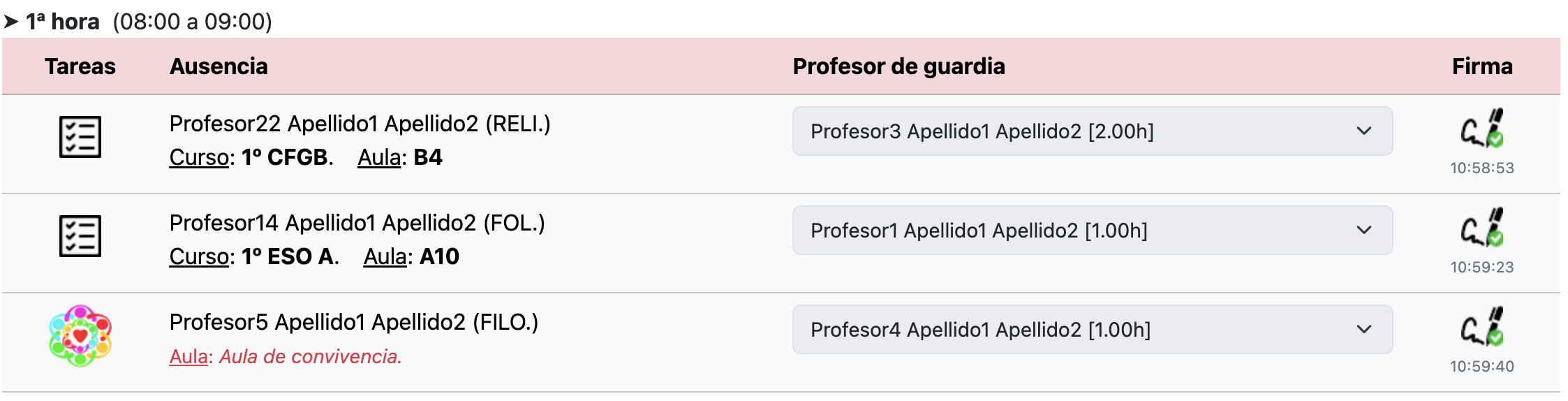
Task: Click the Aula link for B4
Action: pos(379,157)
